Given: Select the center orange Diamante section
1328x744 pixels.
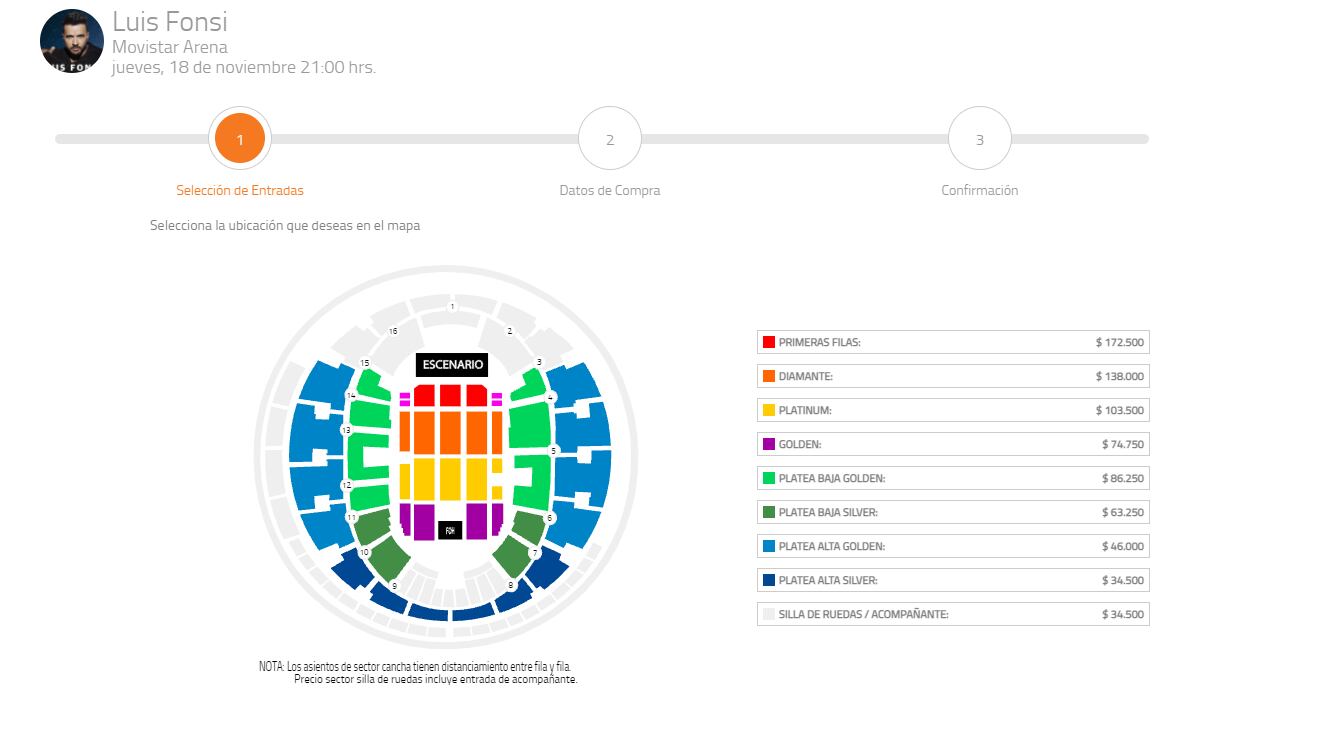Looking at the screenshot, I should (450, 433).
